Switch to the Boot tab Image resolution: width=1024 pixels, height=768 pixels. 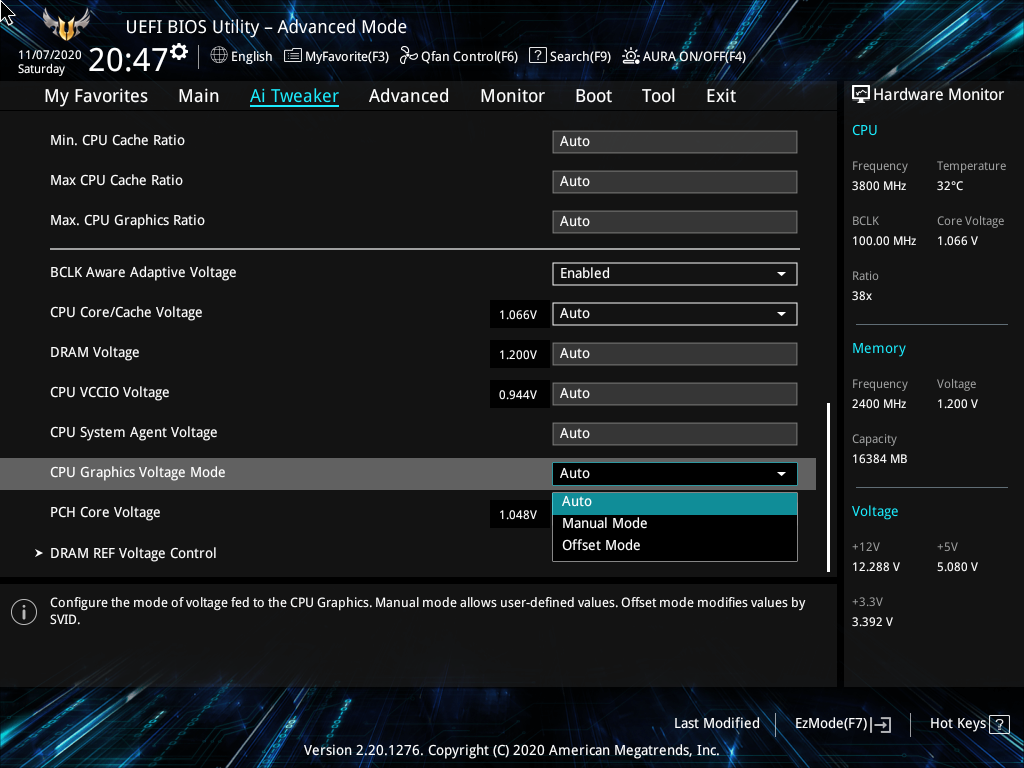click(x=593, y=95)
